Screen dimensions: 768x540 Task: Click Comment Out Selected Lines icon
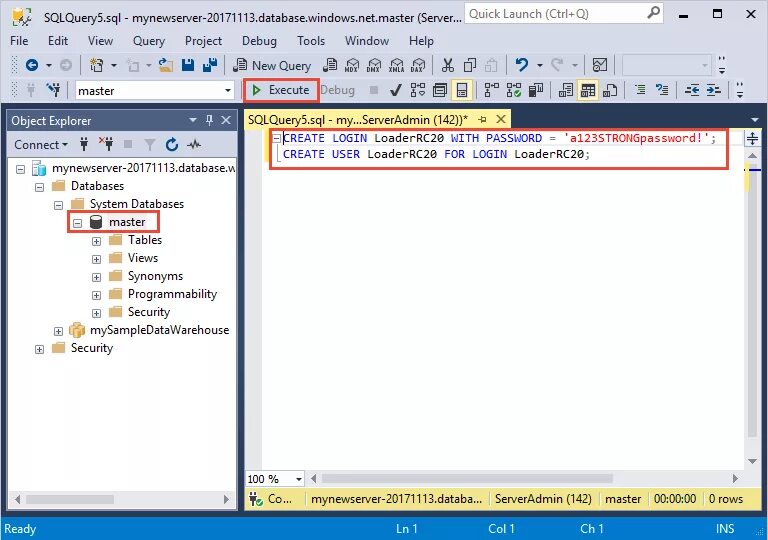pos(640,90)
